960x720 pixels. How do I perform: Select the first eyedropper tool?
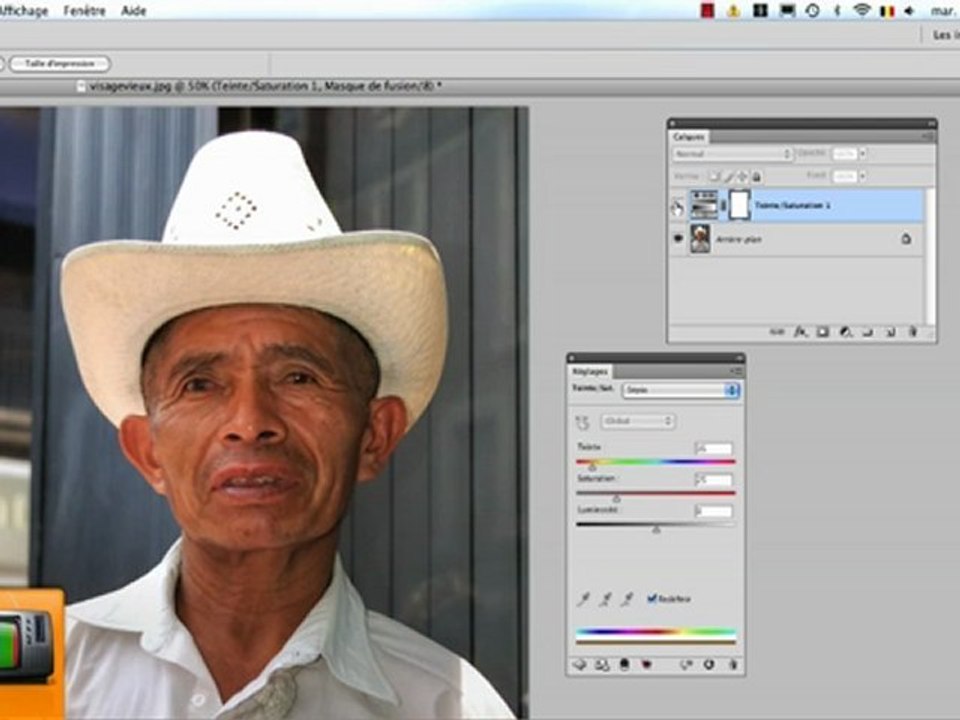click(583, 599)
